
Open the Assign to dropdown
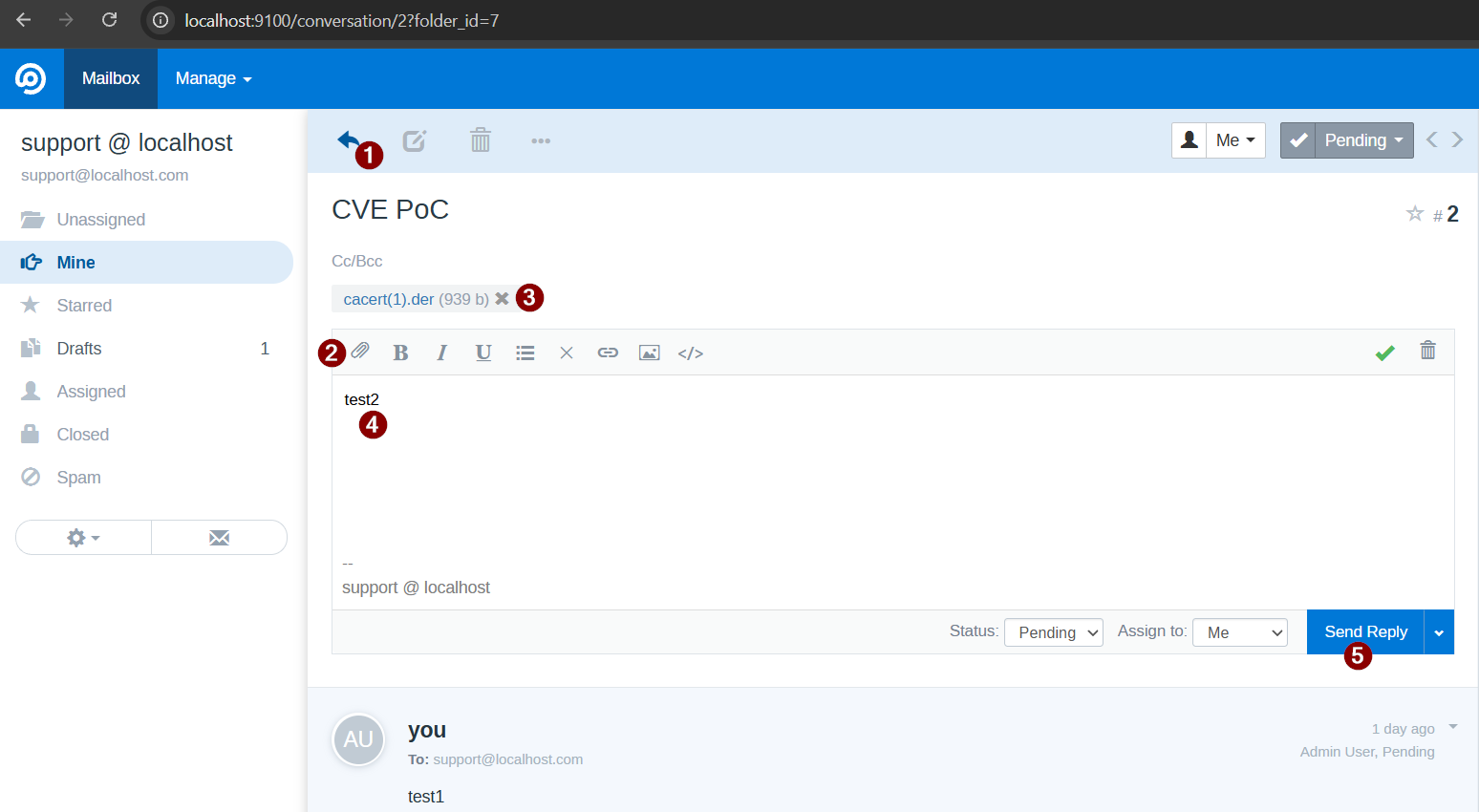pos(1239,632)
